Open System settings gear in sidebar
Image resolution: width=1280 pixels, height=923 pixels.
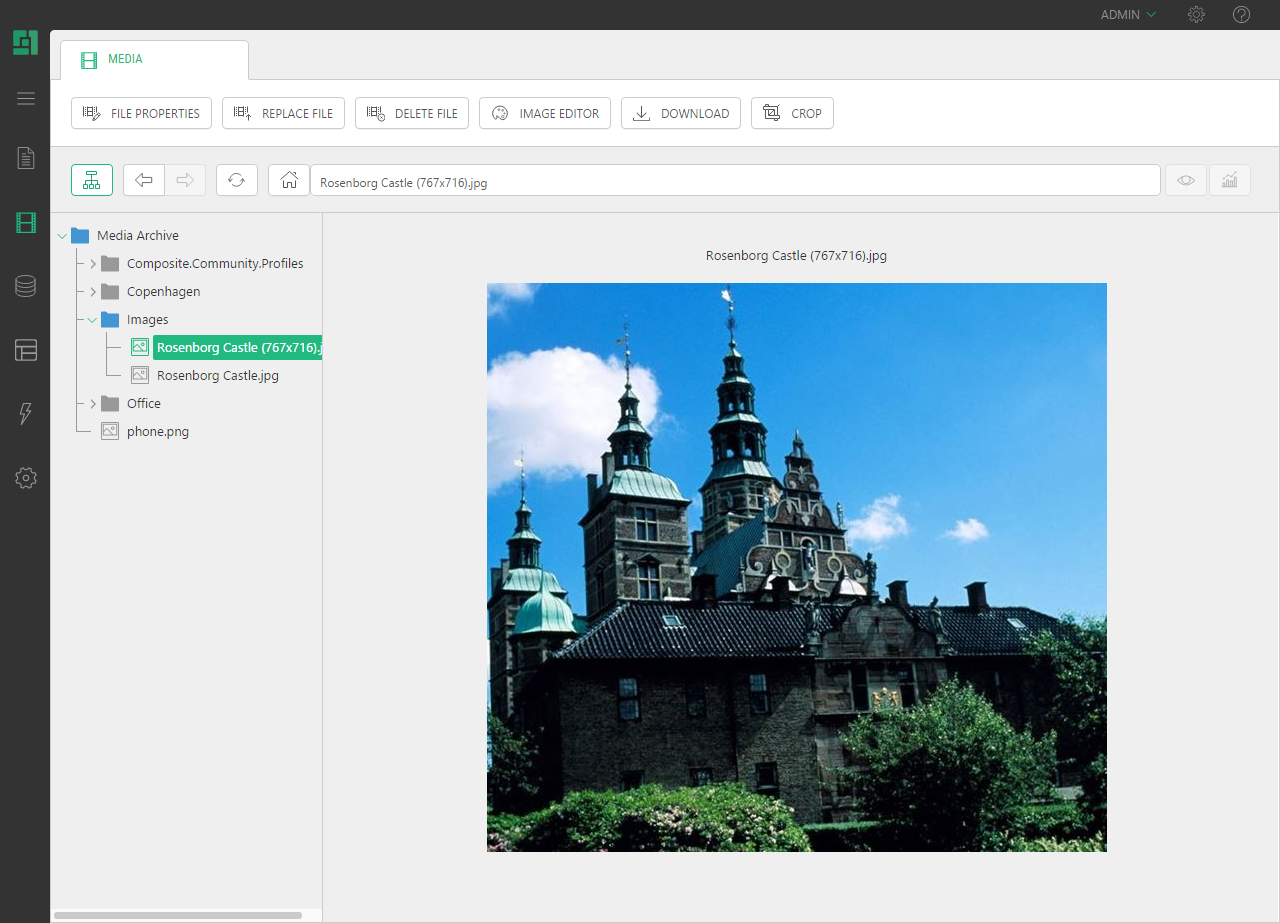(x=26, y=478)
